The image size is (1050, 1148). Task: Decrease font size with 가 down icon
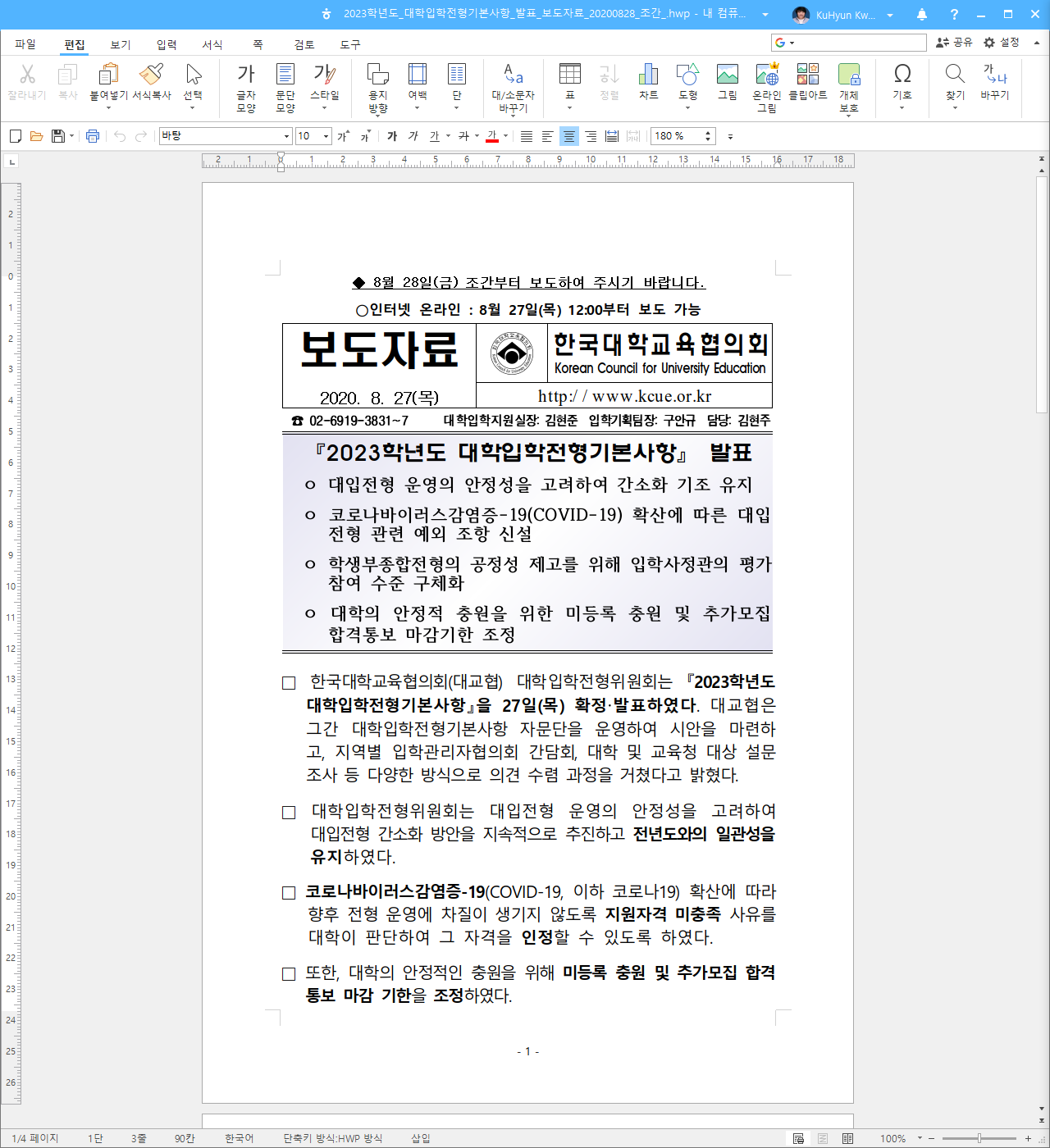[x=365, y=136]
